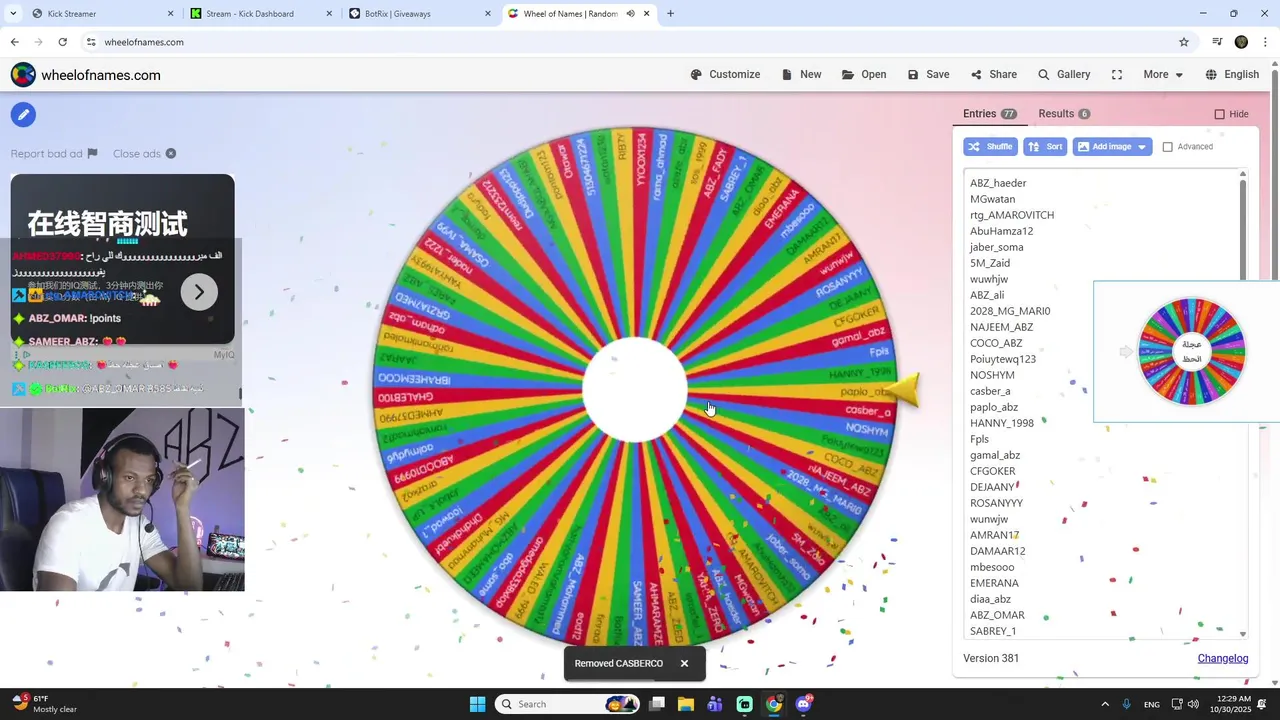
Task: Open the volume control in tray
Action: coord(1193,704)
